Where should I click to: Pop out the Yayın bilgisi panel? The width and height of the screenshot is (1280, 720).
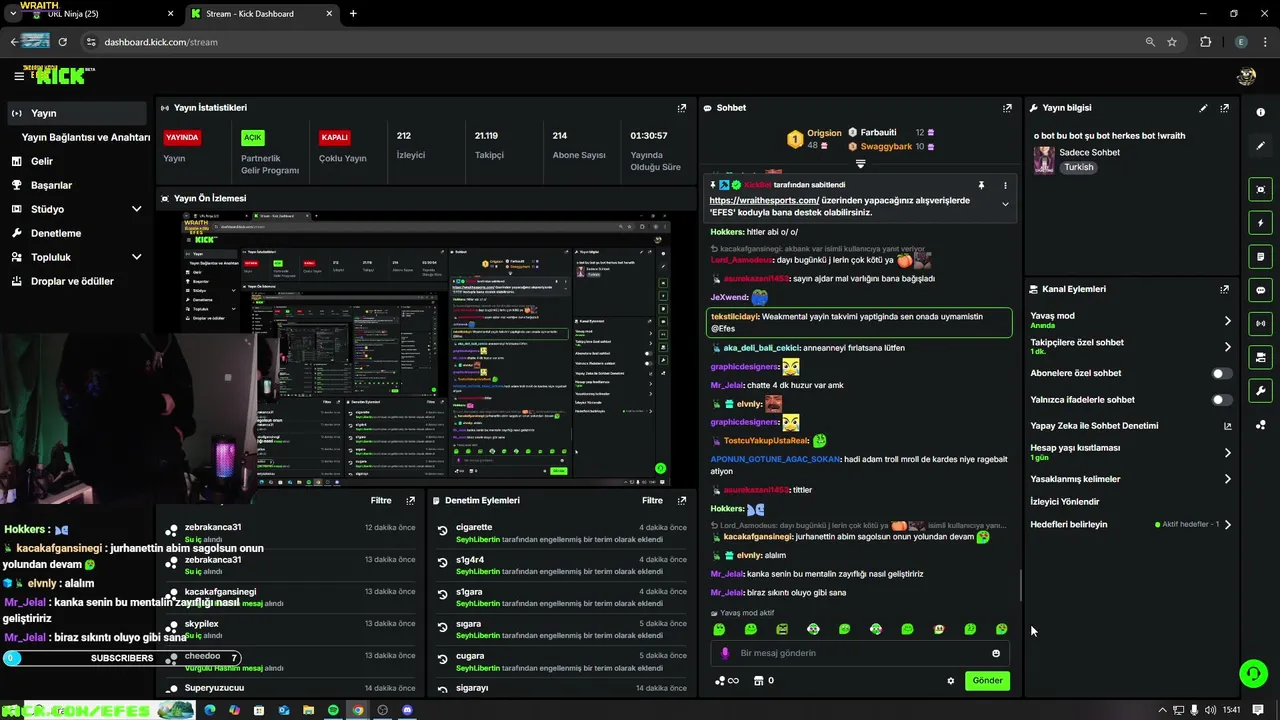1224,108
